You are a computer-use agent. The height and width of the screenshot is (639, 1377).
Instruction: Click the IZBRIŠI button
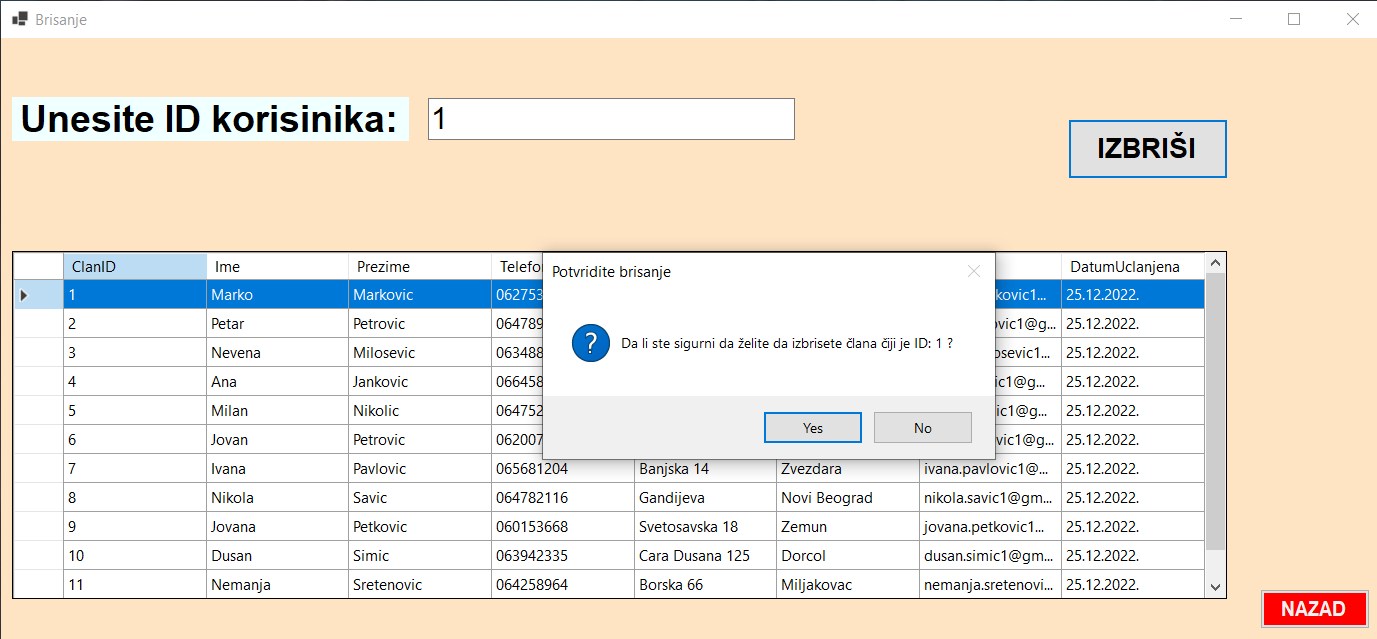point(1148,149)
